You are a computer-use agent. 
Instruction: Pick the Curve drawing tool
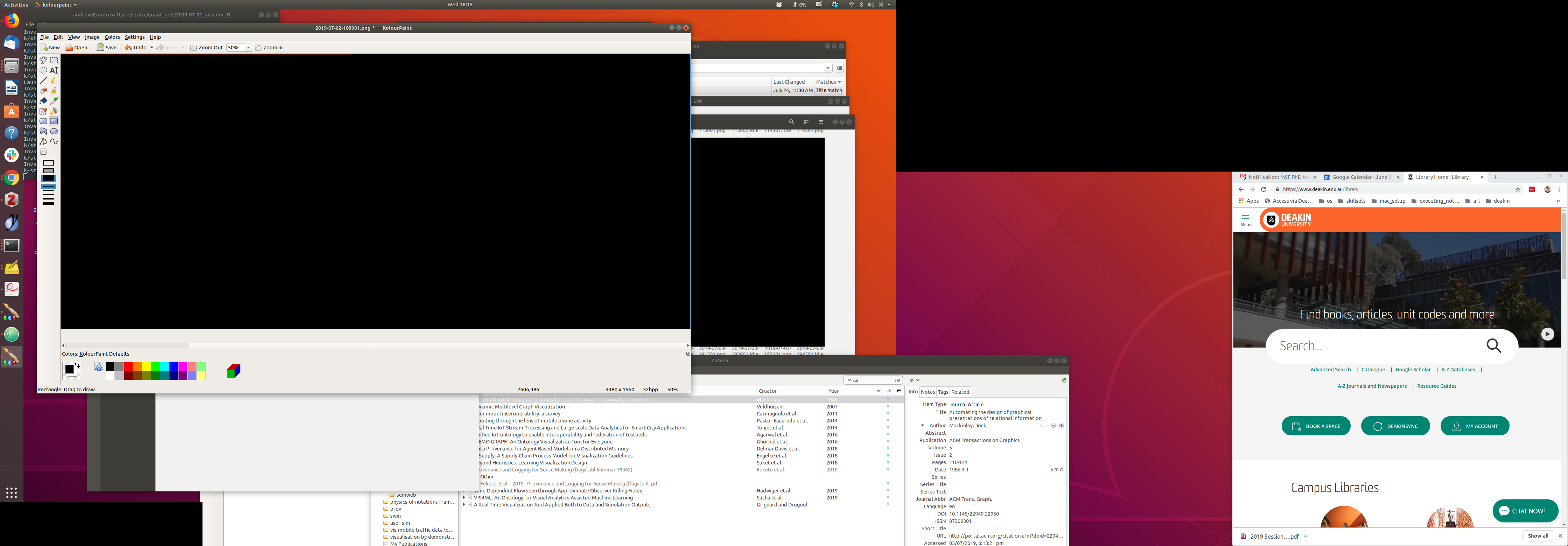[54, 141]
